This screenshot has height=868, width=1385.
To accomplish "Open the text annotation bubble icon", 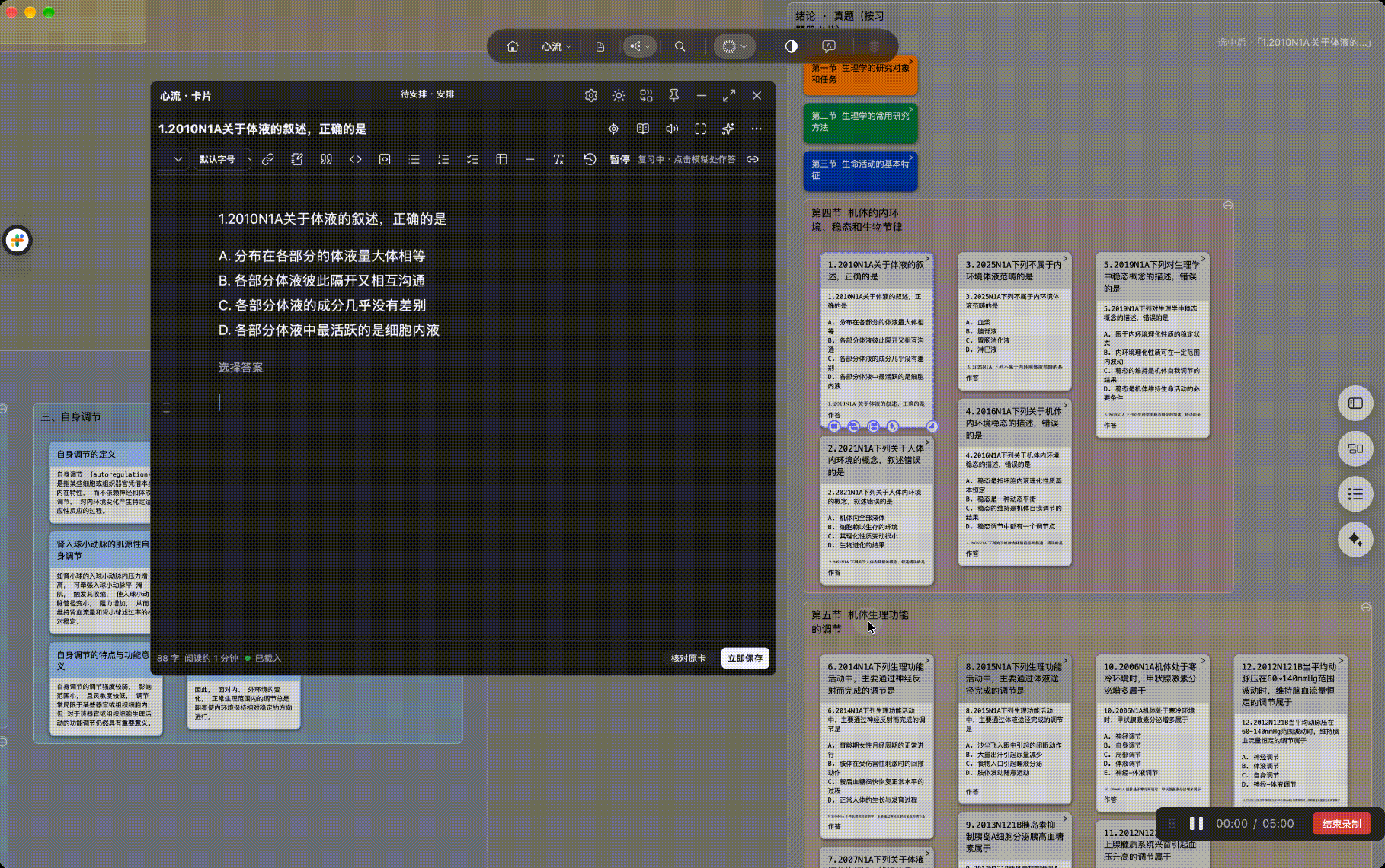I will click(x=829, y=46).
